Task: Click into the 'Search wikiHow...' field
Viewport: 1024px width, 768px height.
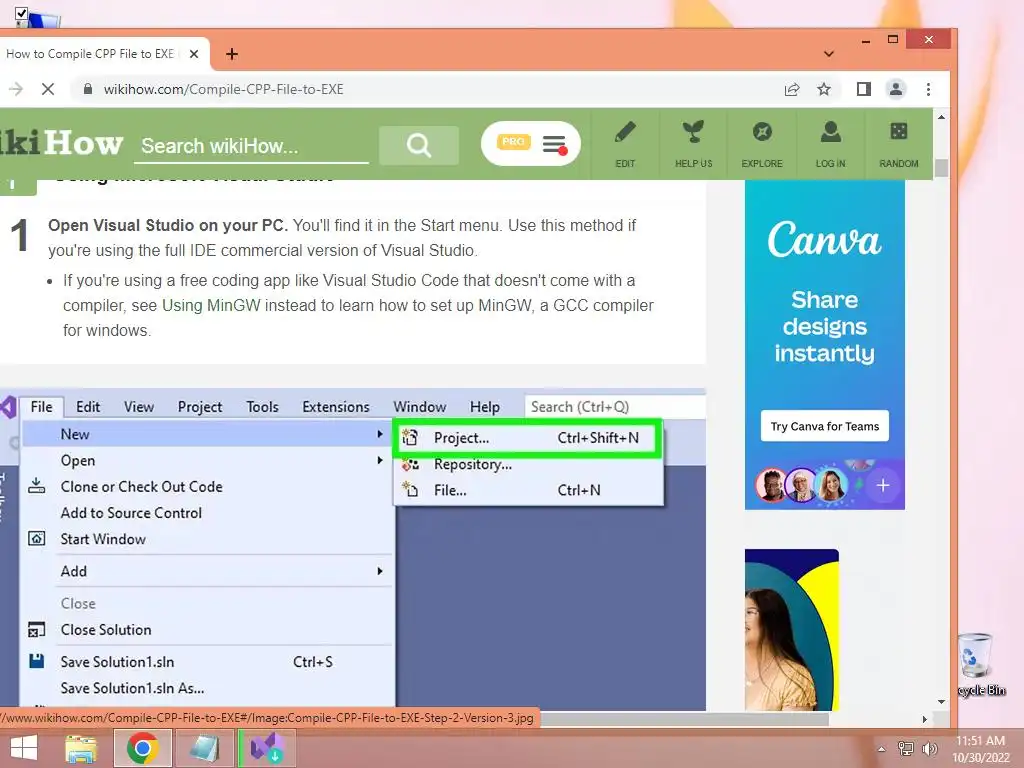Action: (x=251, y=146)
